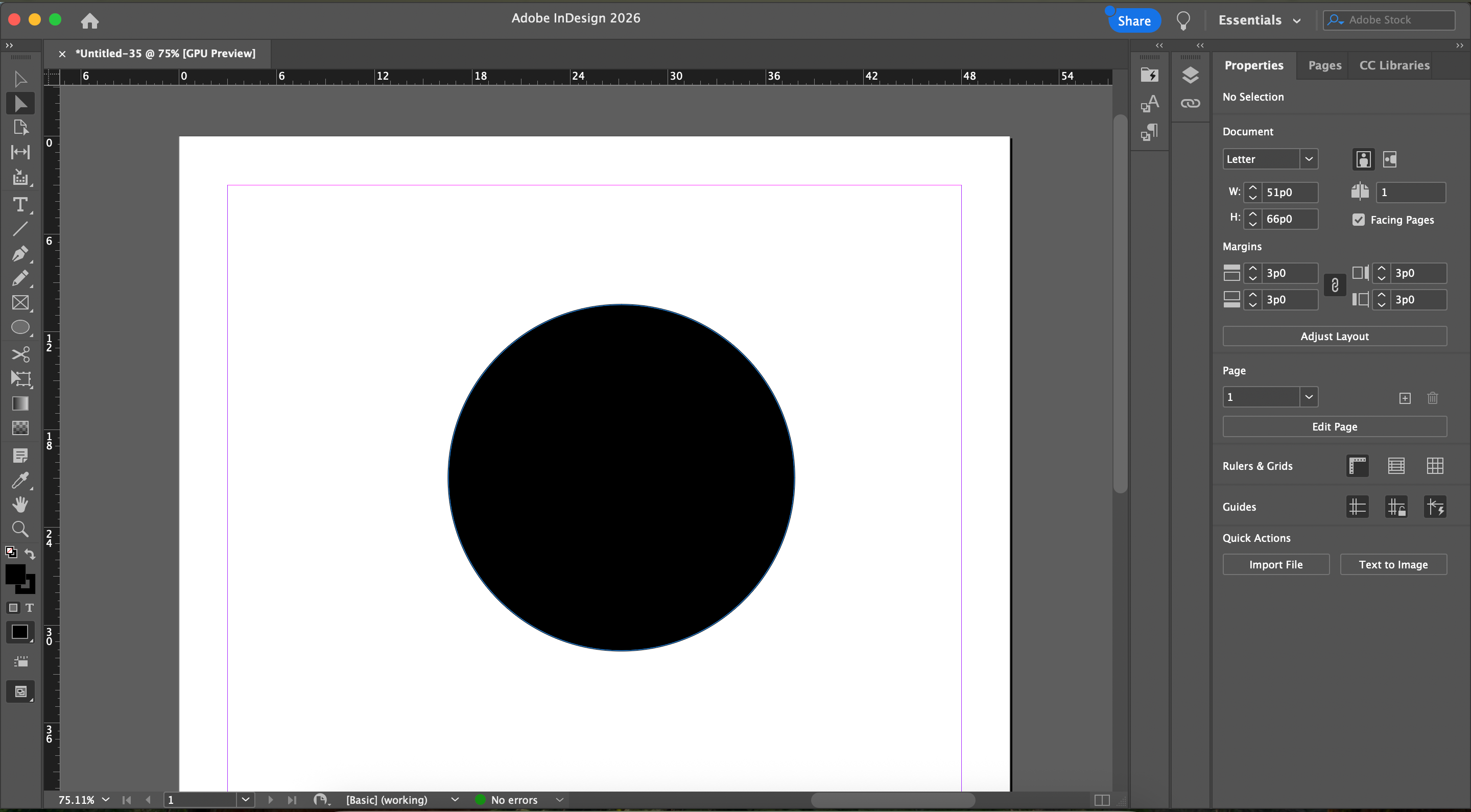1471x812 pixels.
Task: Toggle baseline grid visibility
Action: point(1396,466)
